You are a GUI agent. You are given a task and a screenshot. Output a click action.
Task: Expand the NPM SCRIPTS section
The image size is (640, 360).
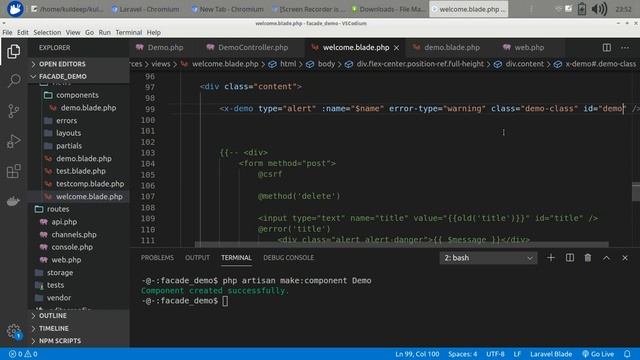click(x=79, y=341)
